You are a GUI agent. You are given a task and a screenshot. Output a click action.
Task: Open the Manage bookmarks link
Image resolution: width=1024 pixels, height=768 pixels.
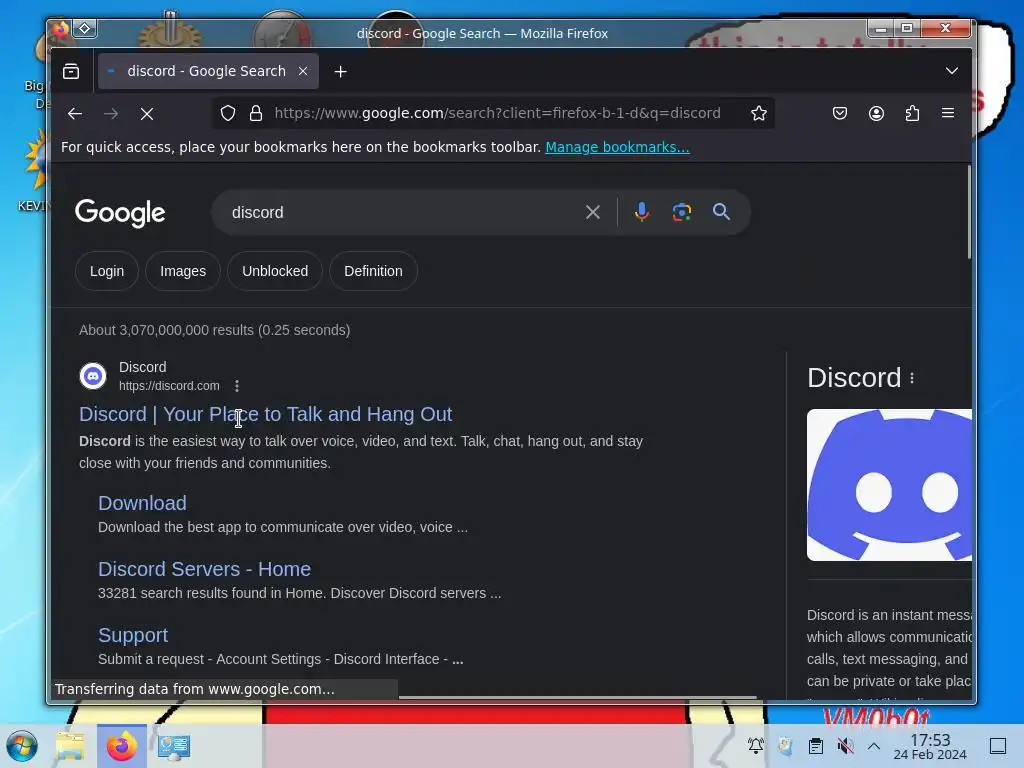(617, 147)
